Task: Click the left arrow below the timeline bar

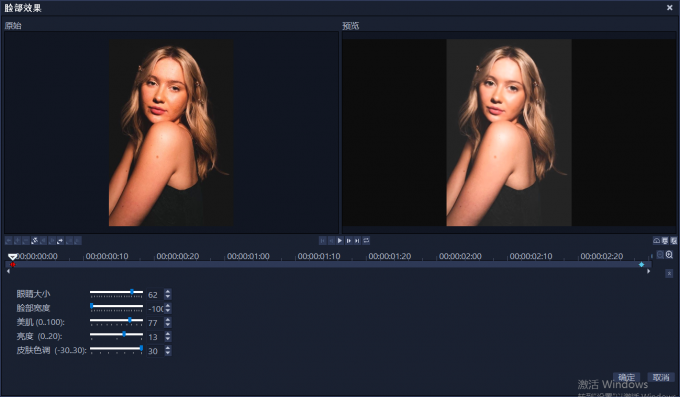Action: (8, 271)
